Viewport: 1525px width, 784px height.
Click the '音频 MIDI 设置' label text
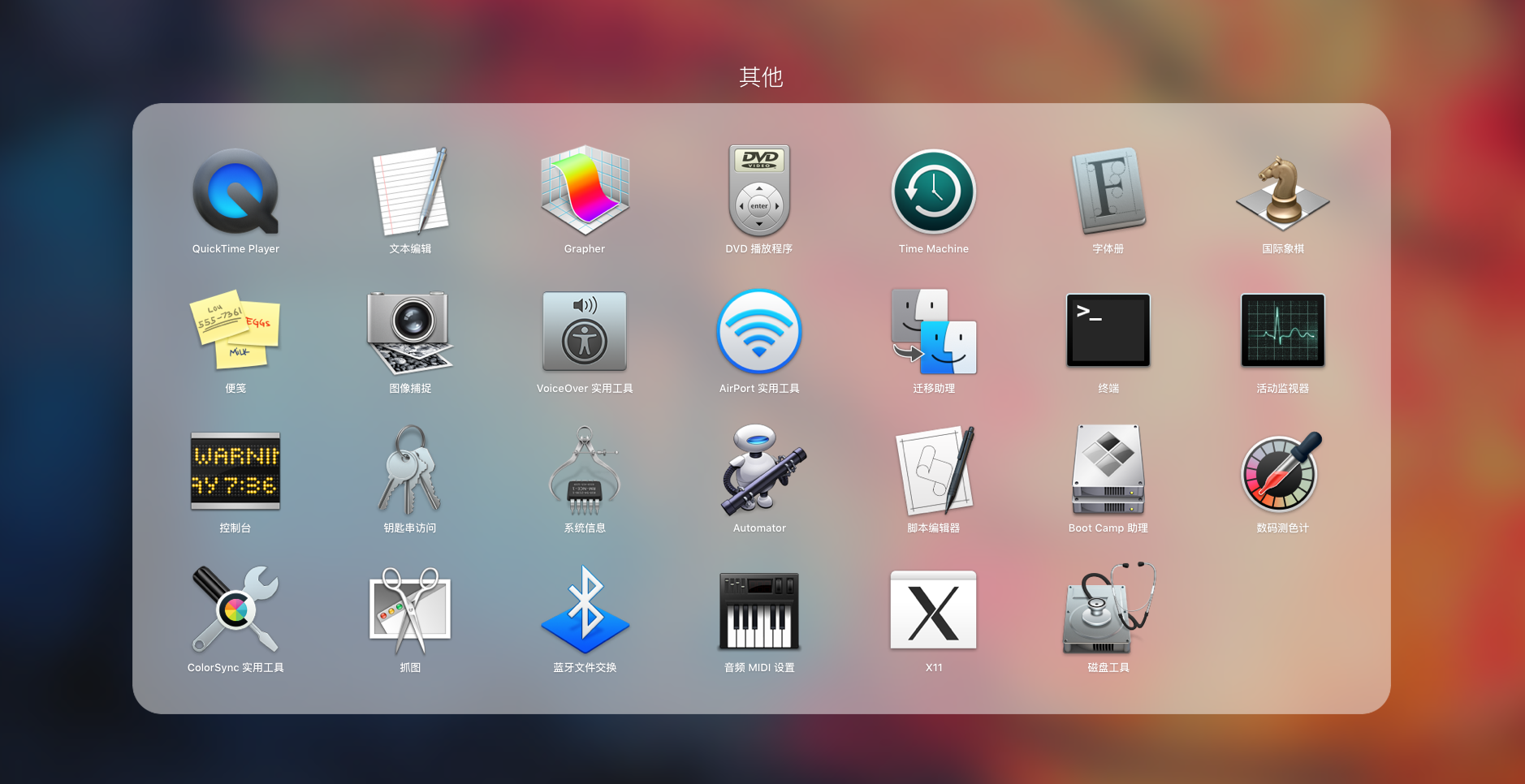pos(759,668)
